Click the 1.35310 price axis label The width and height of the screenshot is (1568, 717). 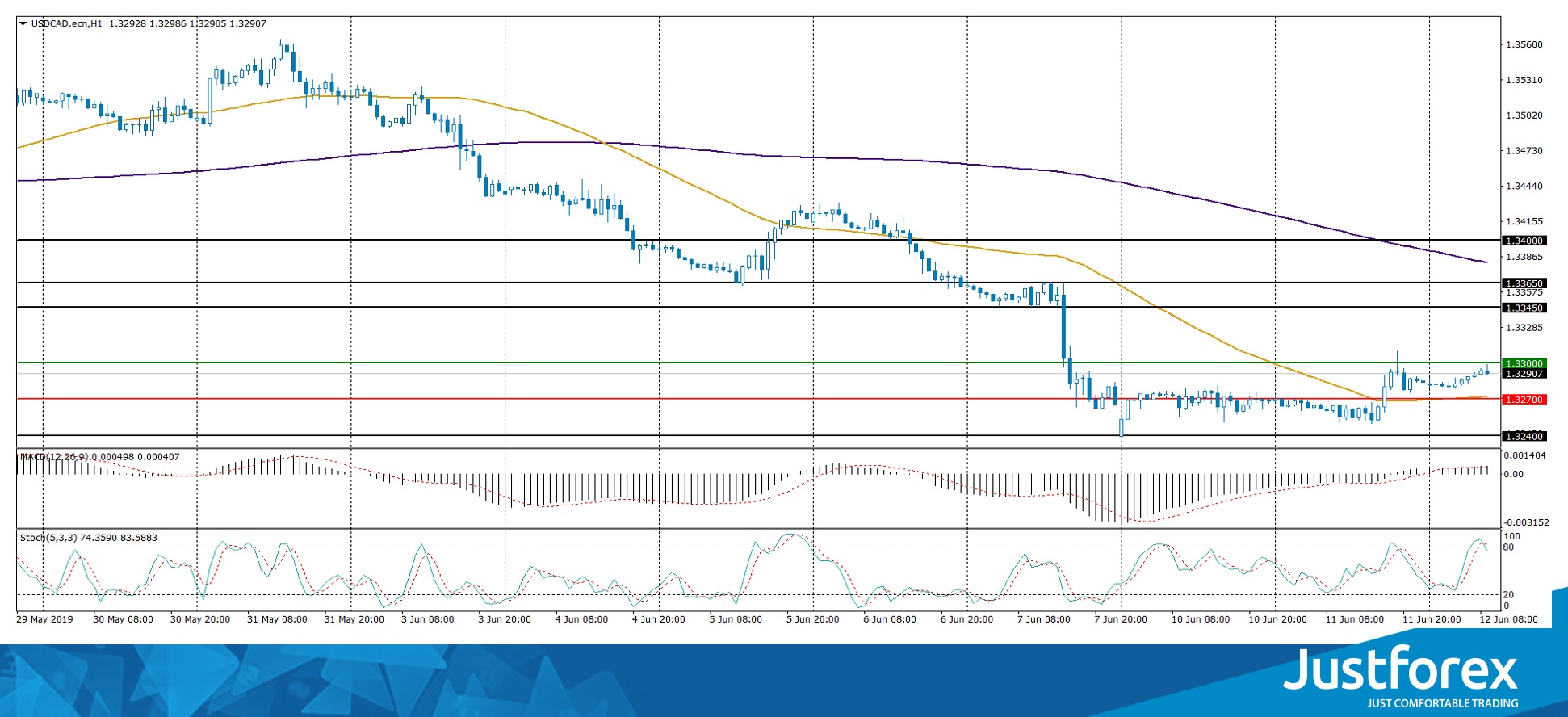[x=1524, y=81]
